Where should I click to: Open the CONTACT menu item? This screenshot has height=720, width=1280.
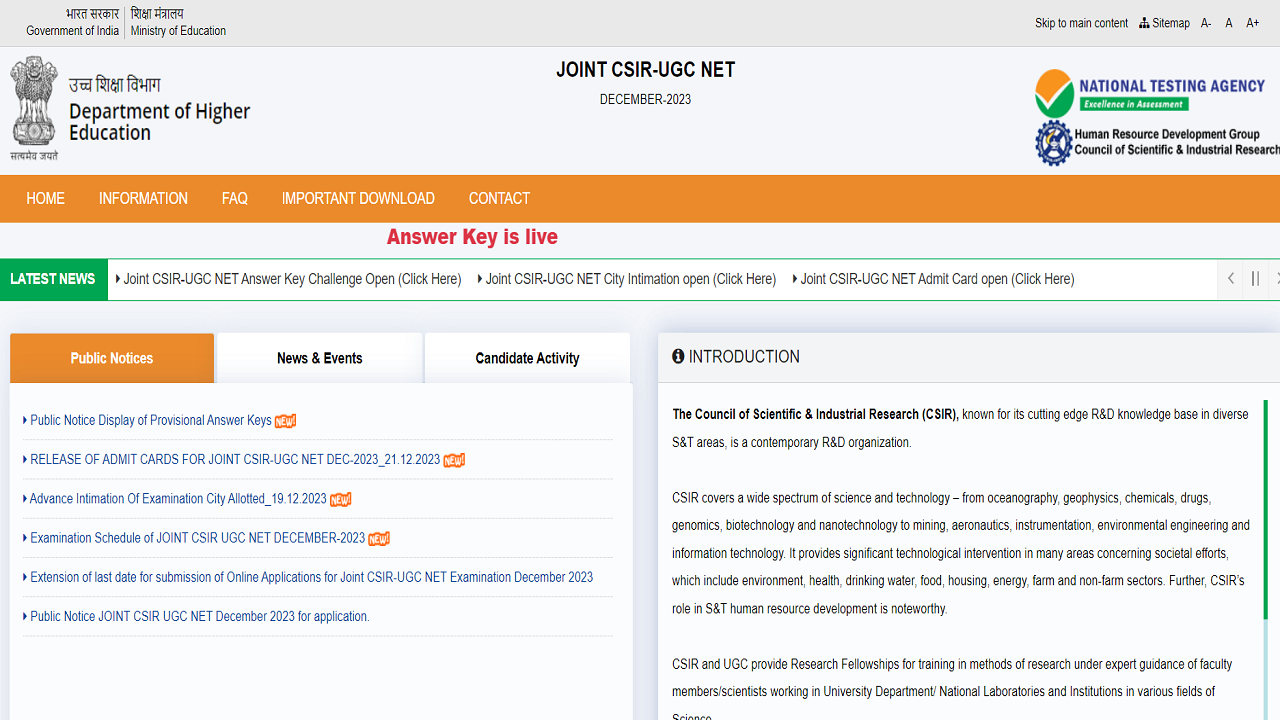(499, 198)
